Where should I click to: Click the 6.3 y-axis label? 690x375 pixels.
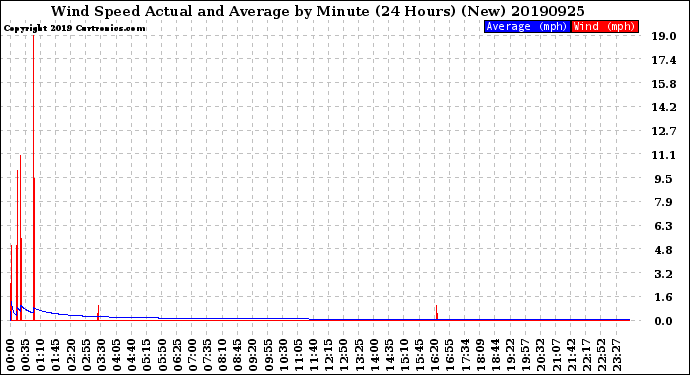[x=663, y=226]
